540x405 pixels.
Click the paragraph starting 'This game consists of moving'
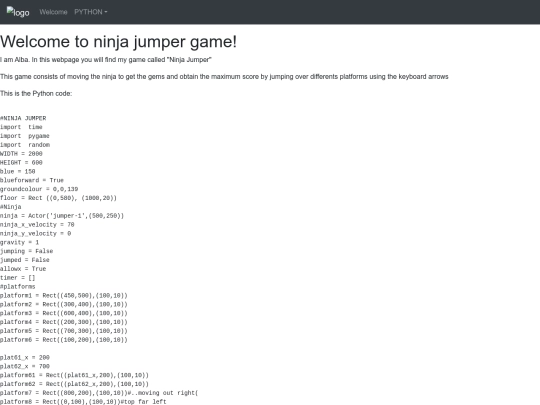pyautogui.click(x=224, y=76)
